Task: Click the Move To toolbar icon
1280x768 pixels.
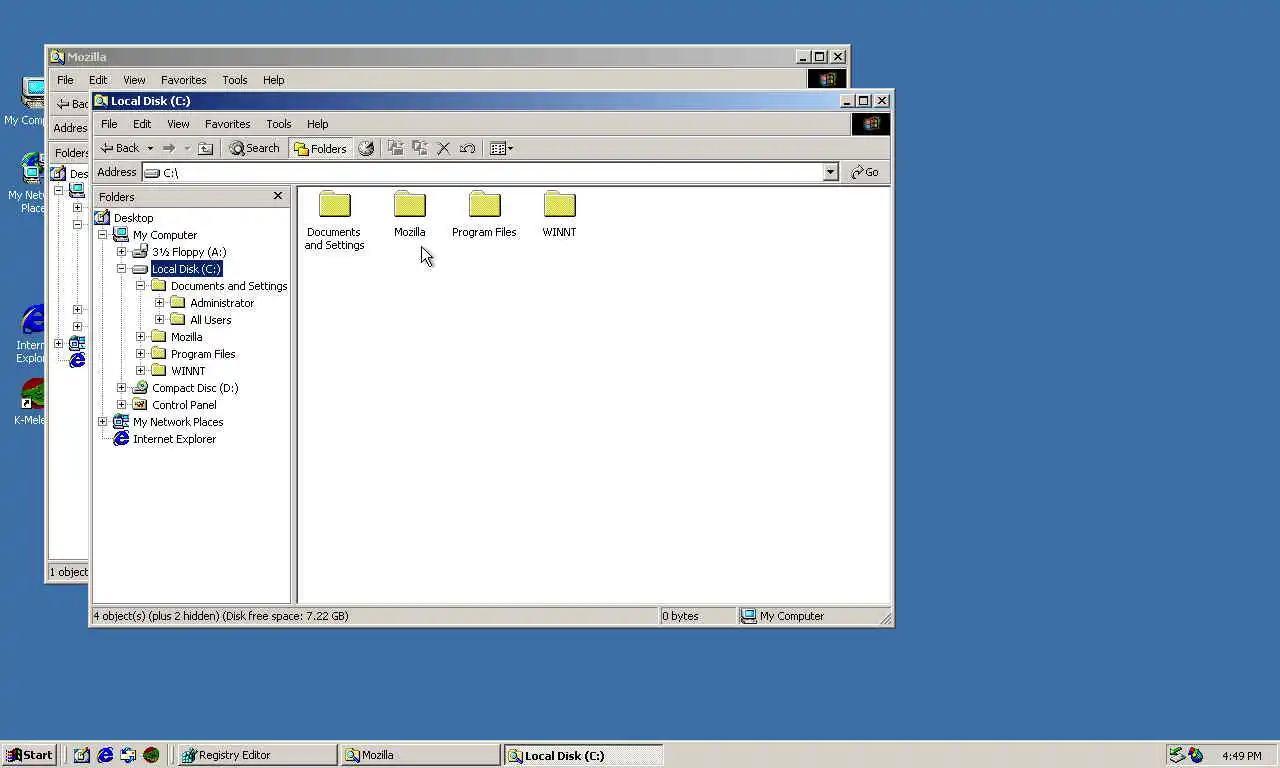Action: [396, 148]
